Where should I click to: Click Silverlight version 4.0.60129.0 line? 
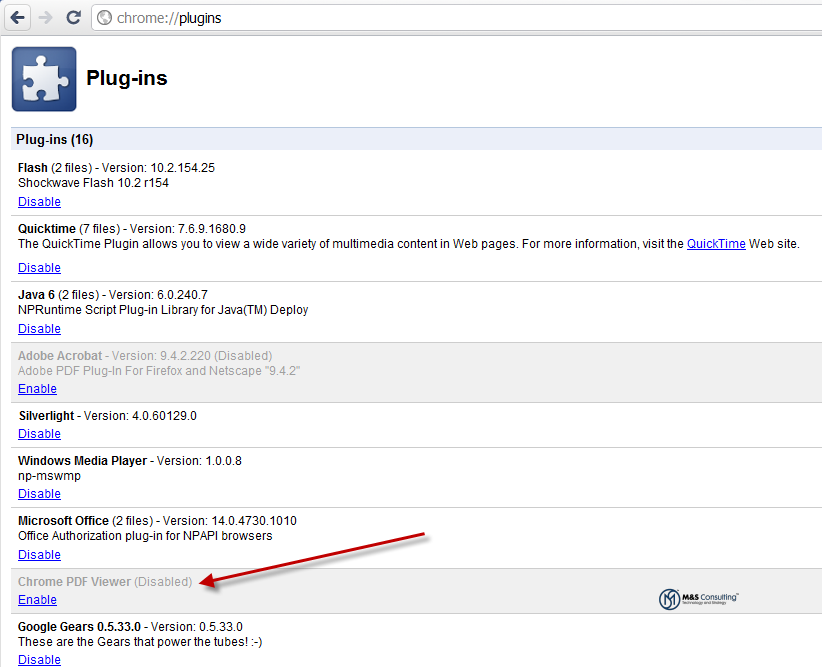click(x=107, y=416)
